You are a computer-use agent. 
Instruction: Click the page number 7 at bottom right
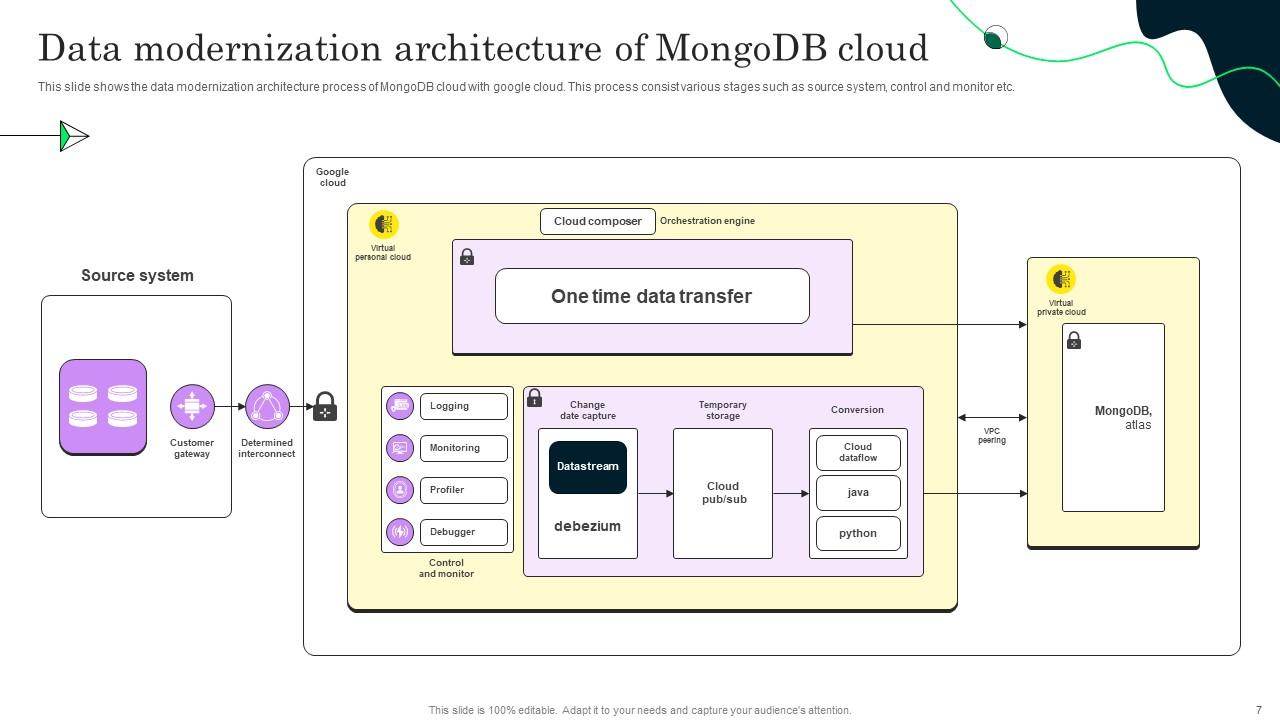click(x=1258, y=710)
